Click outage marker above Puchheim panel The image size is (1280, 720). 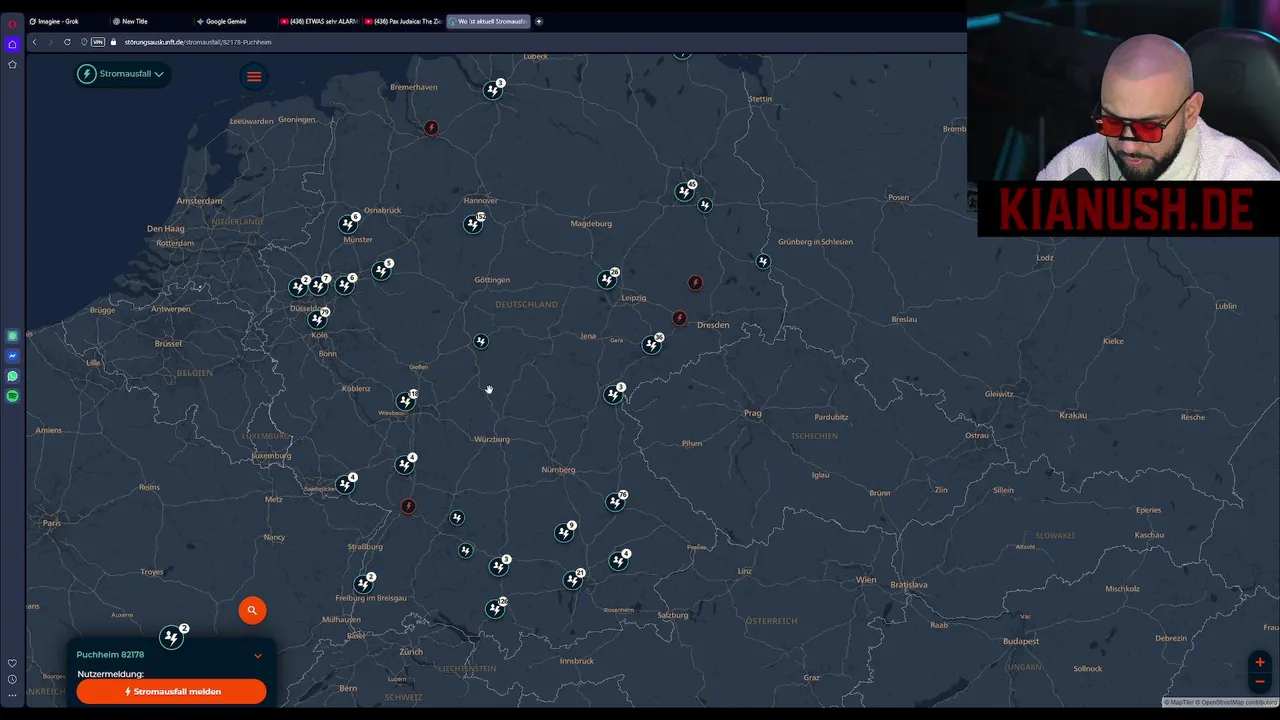coord(173,636)
